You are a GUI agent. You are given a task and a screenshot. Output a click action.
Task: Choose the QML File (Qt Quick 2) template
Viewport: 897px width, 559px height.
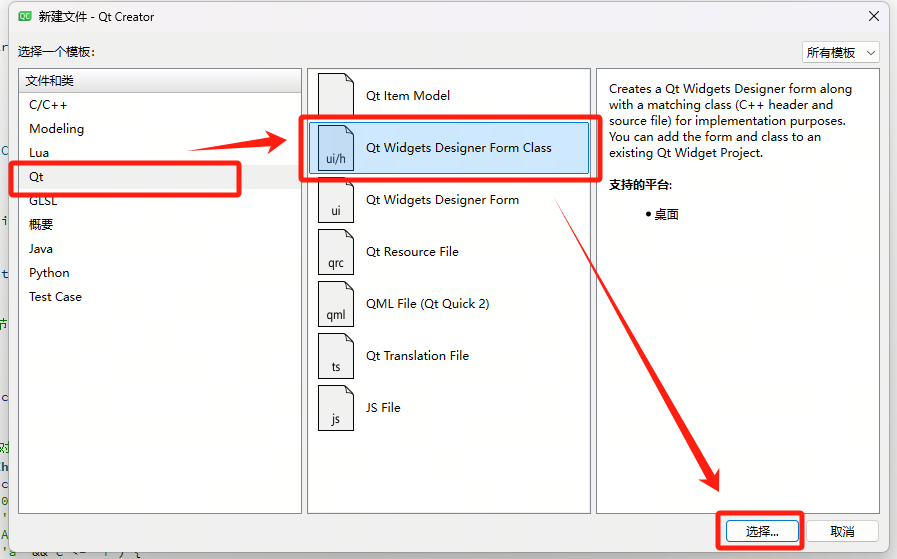click(x=448, y=304)
